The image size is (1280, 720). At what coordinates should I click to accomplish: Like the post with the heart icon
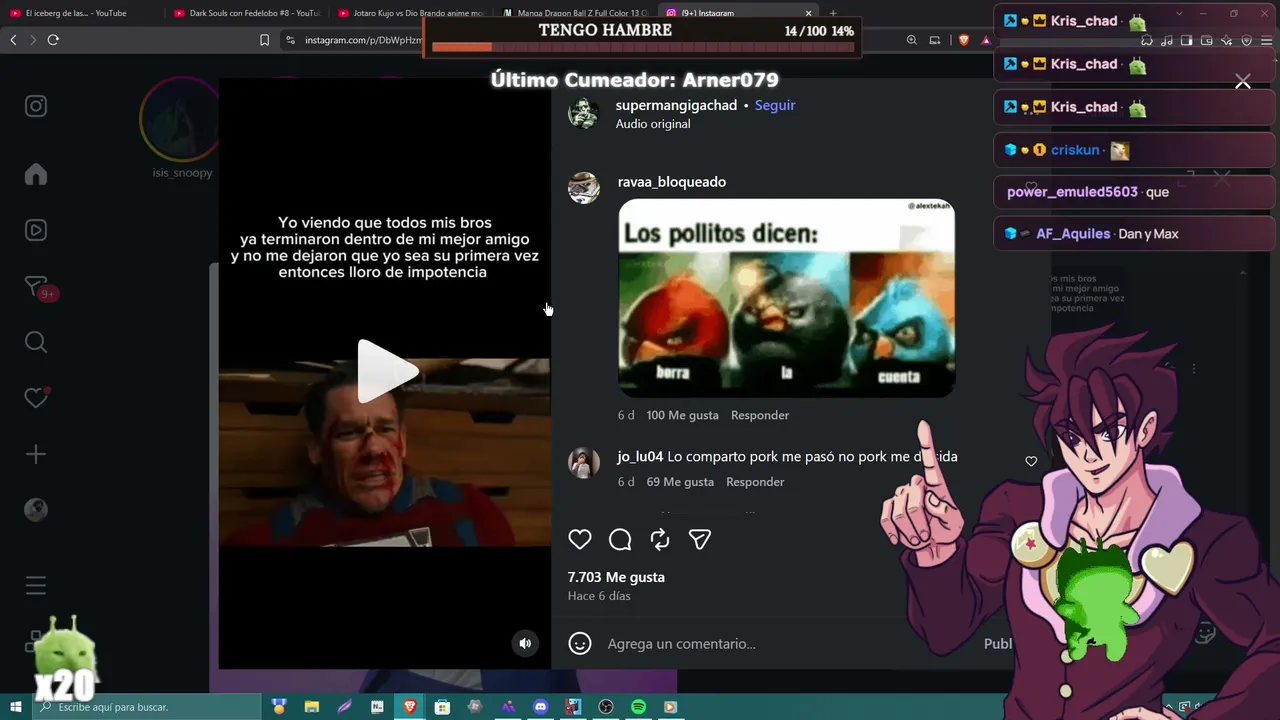pos(580,540)
